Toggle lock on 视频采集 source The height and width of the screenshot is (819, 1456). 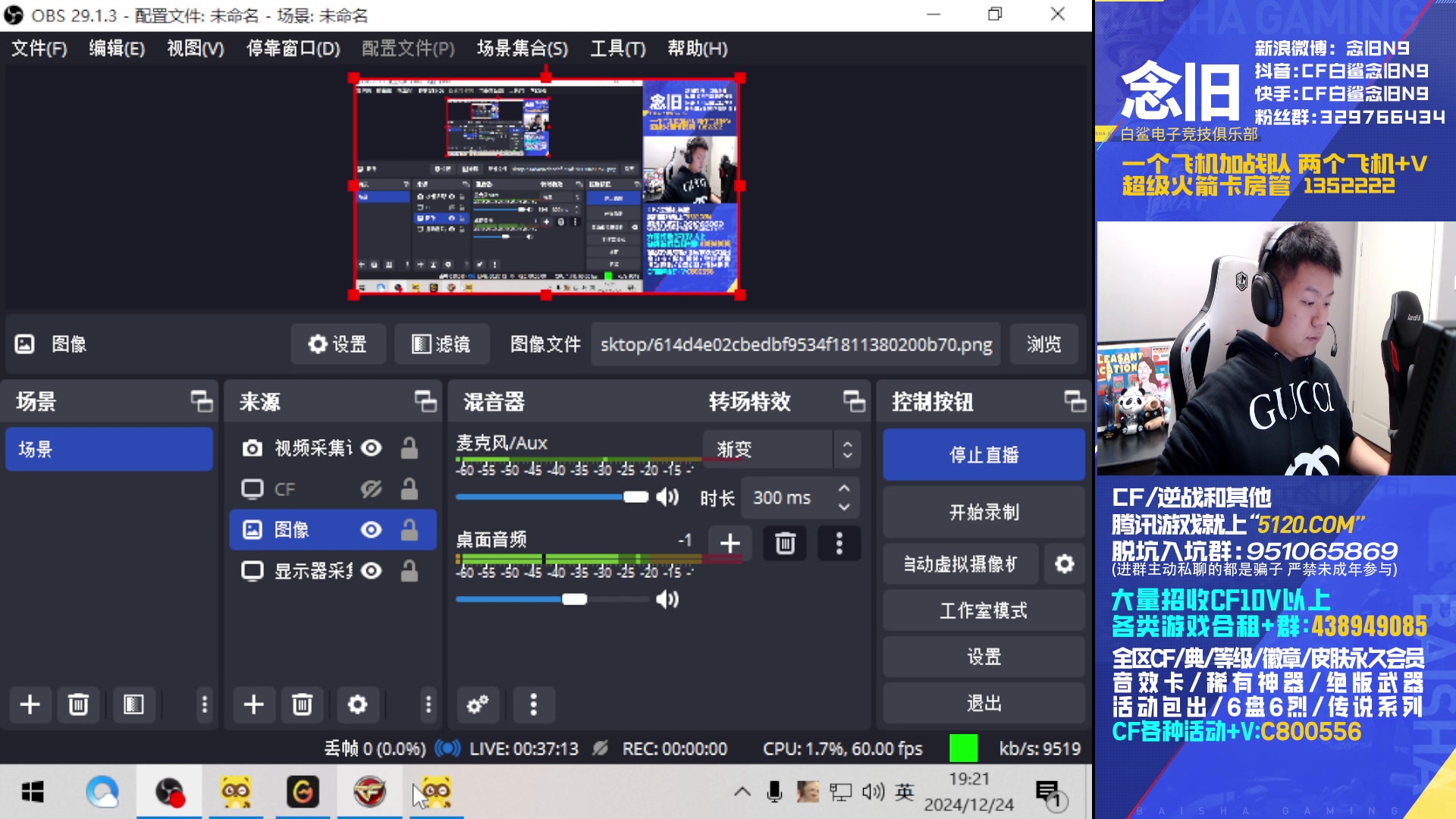click(409, 448)
